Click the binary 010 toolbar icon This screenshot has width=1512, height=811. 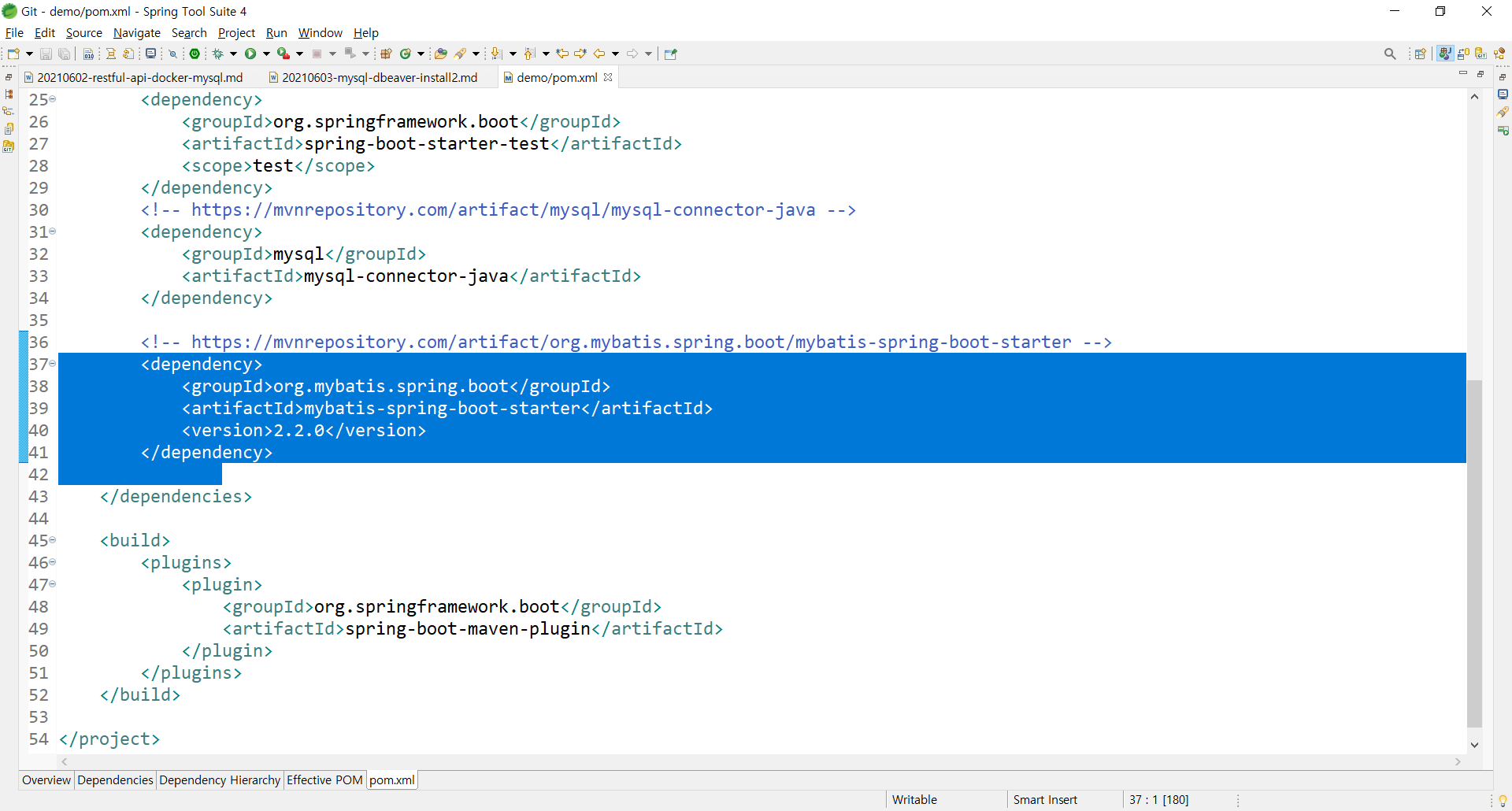(88, 54)
